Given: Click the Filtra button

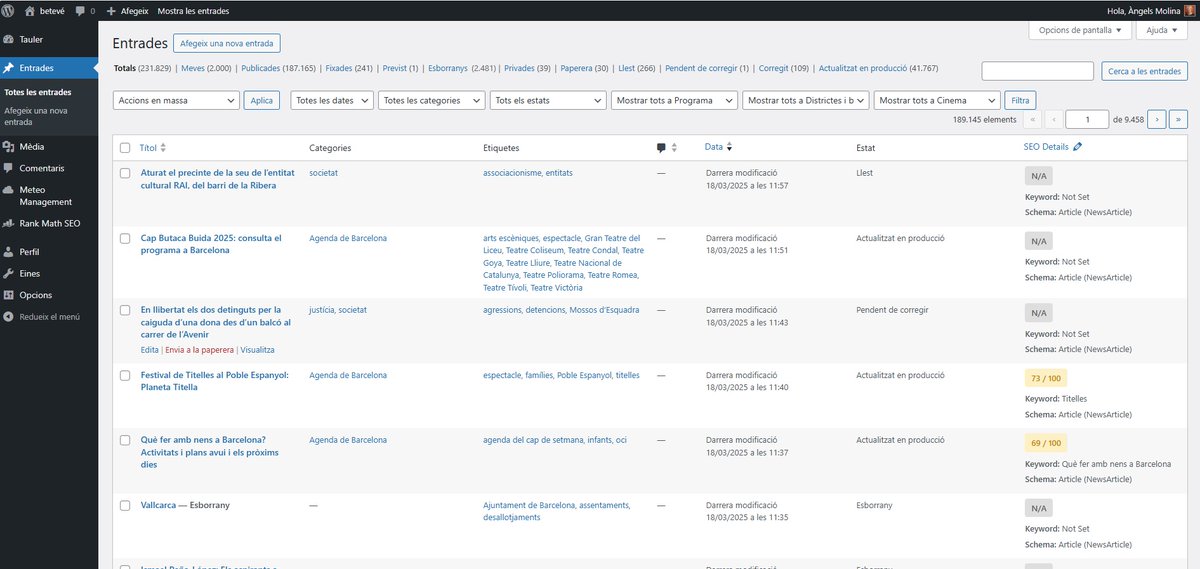Looking at the screenshot, I should pyautogui.click(x=1020, y=100).
